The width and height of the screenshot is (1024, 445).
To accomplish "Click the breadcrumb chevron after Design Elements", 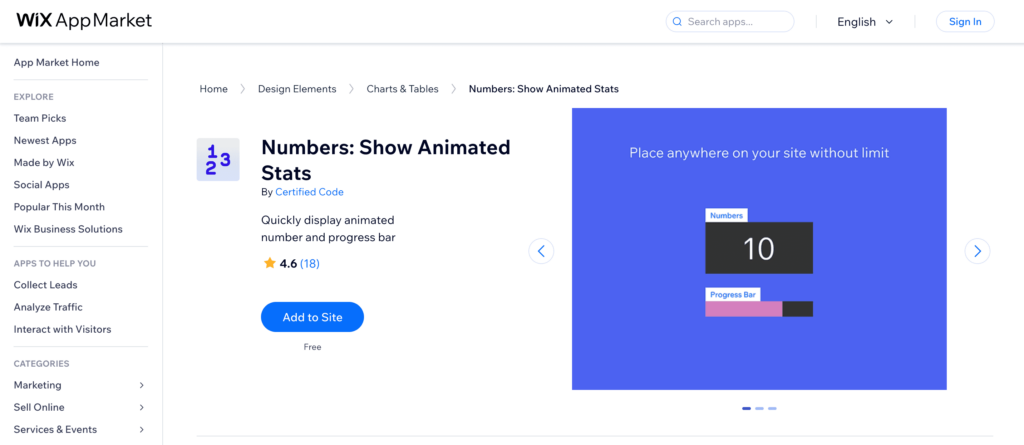I will (x=351, y=89).
